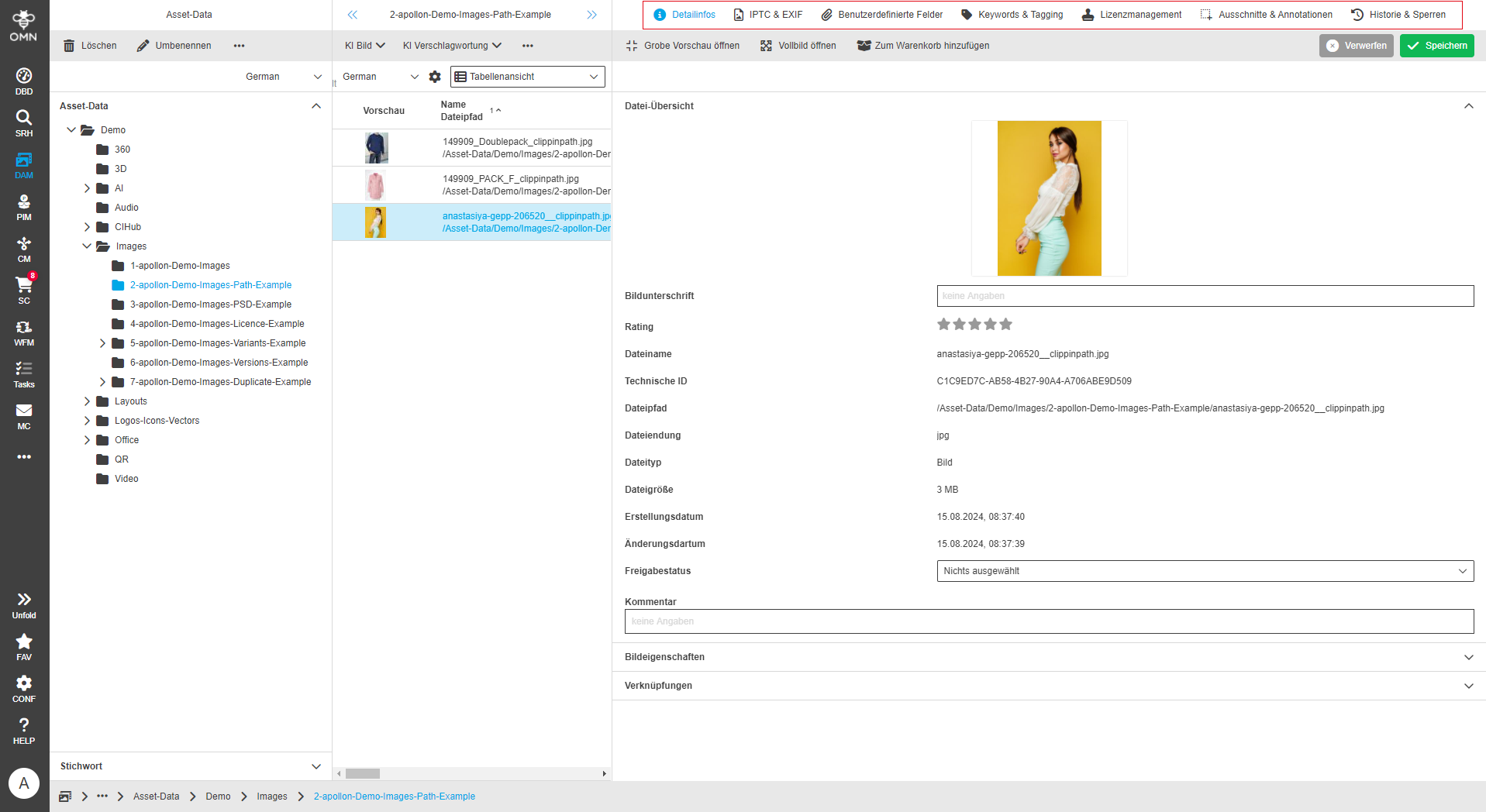
Task: Set rating to five stars
Action: tap(1005, 325)
